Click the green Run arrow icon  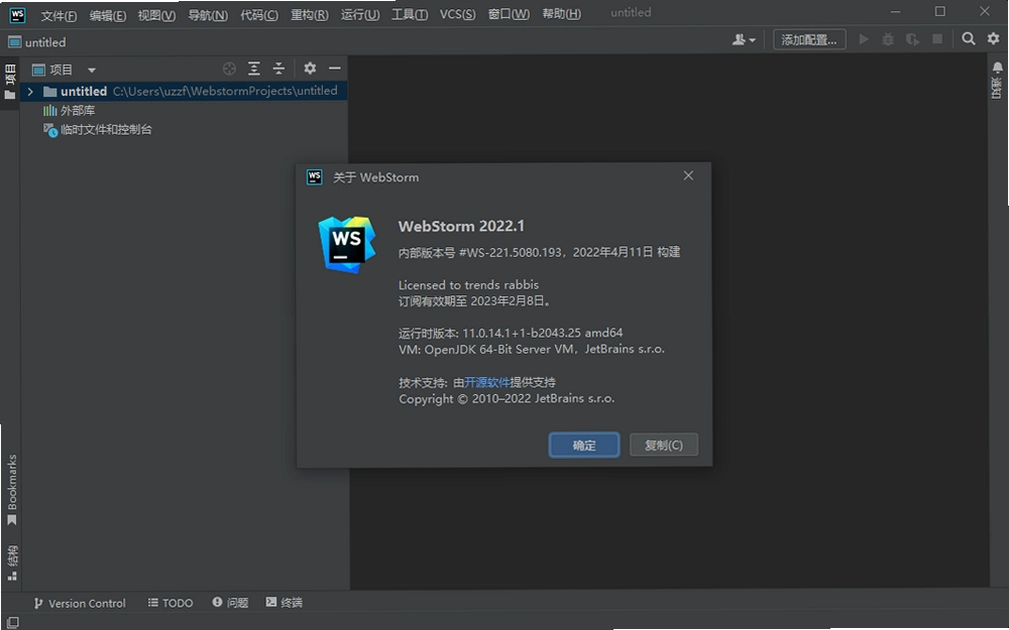click(x=864, y=40)
